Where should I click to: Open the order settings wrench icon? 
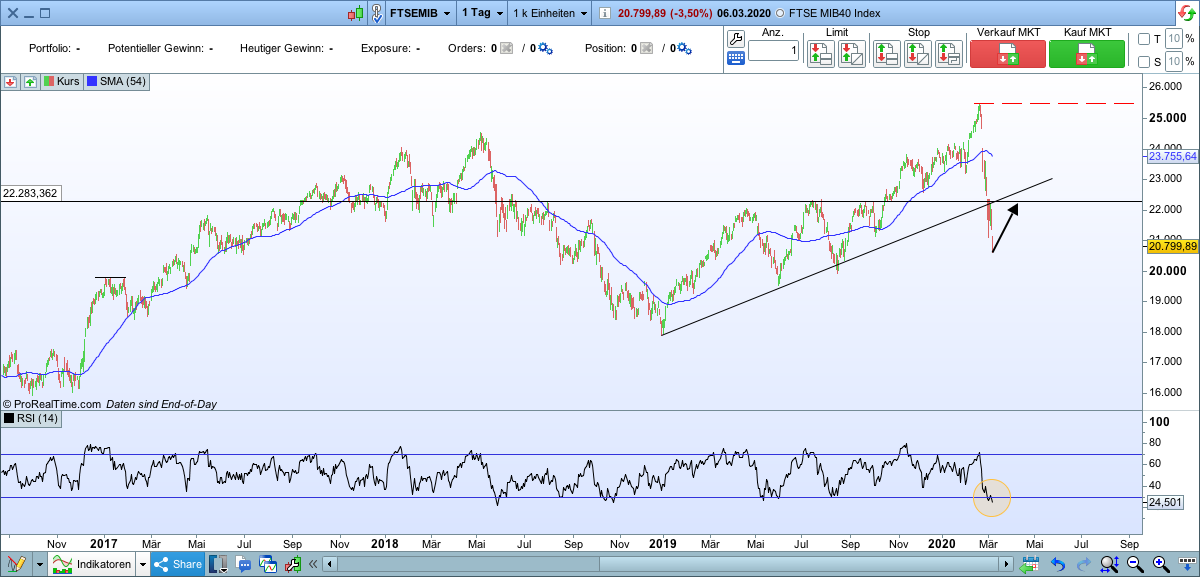click(x=735, y=40)
